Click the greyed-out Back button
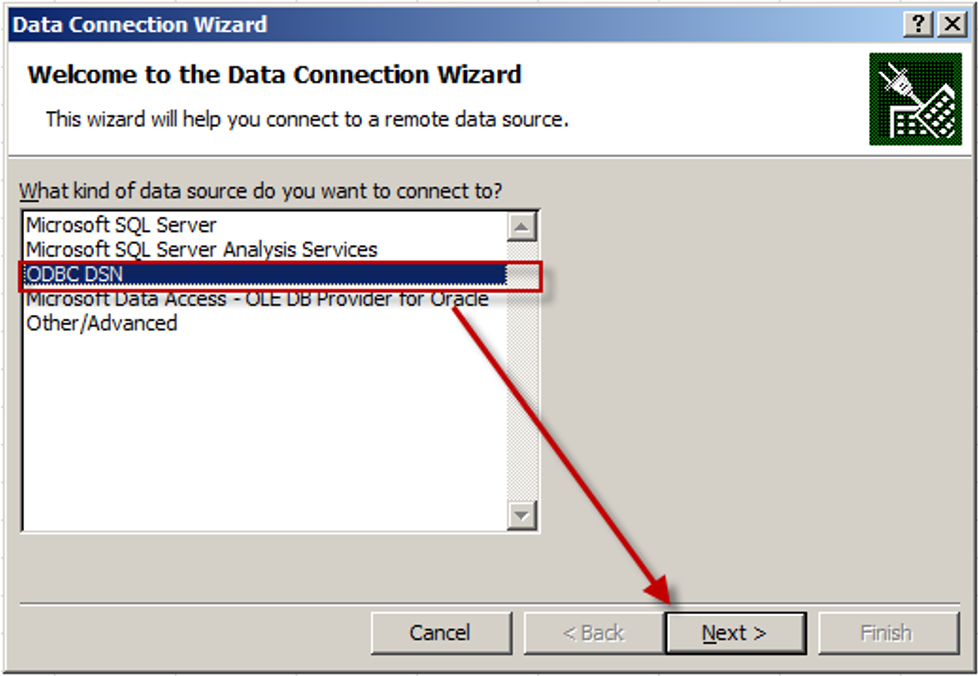Viewport: 978px width, 676px height. point(592,633)
